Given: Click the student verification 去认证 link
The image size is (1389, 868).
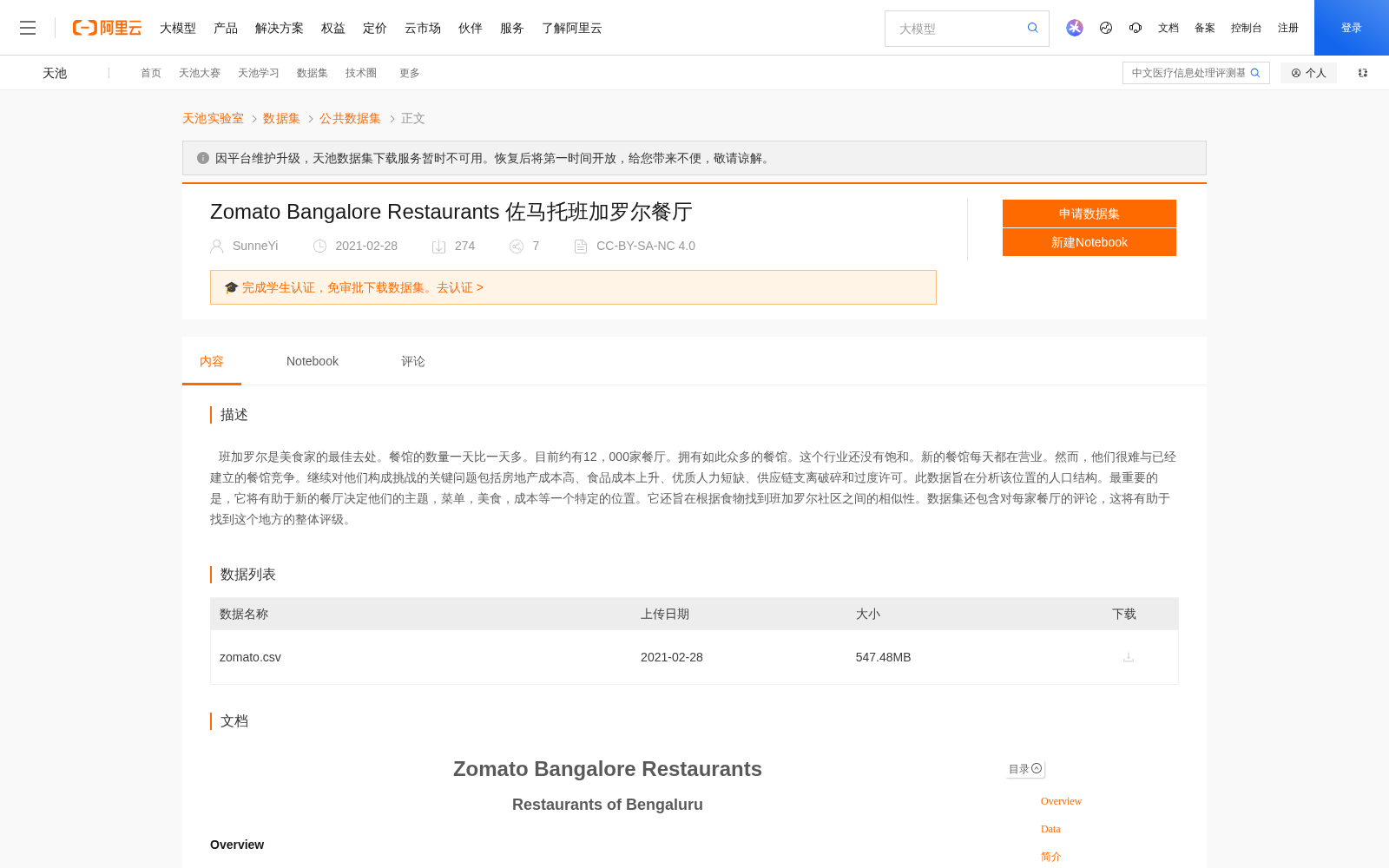Looking at the screenshot, I should point(460,287).
